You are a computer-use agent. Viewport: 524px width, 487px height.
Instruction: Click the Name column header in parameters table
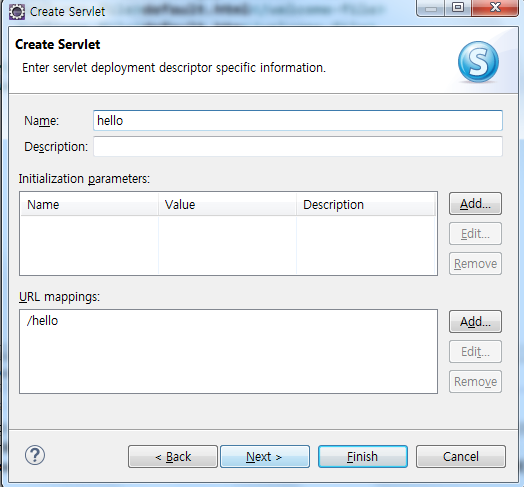89,205
